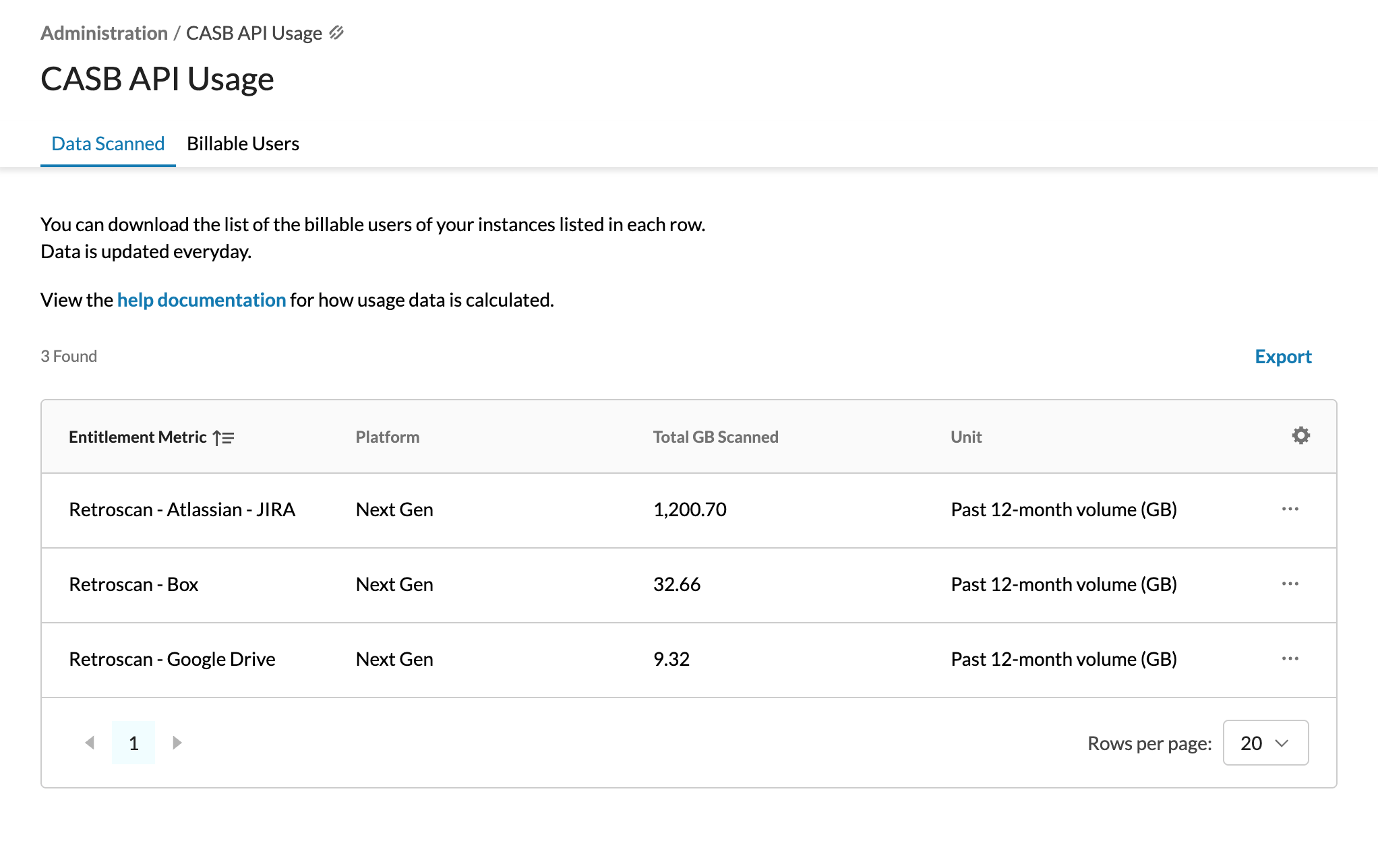Image resolution: width=1378 pixels, height=868 pixels.
Task: Navigate to Administration via the breadcrumb
Action: (104, 32)
